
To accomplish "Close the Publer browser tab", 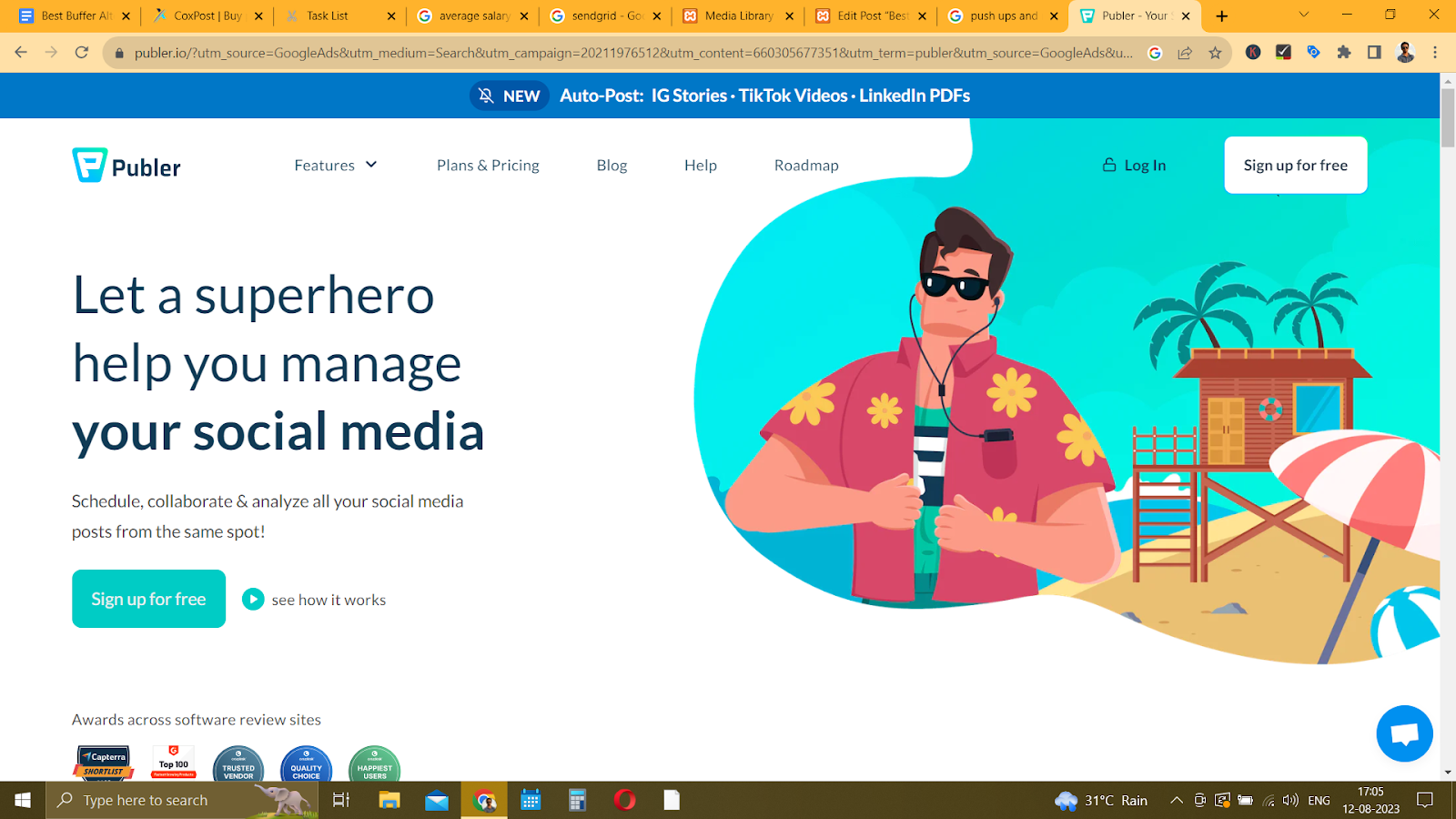I will 1186,15.
